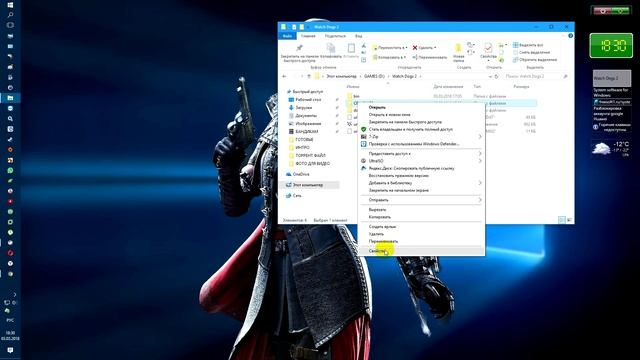Click the red X Delete ribbon icon

pos(415,48)
